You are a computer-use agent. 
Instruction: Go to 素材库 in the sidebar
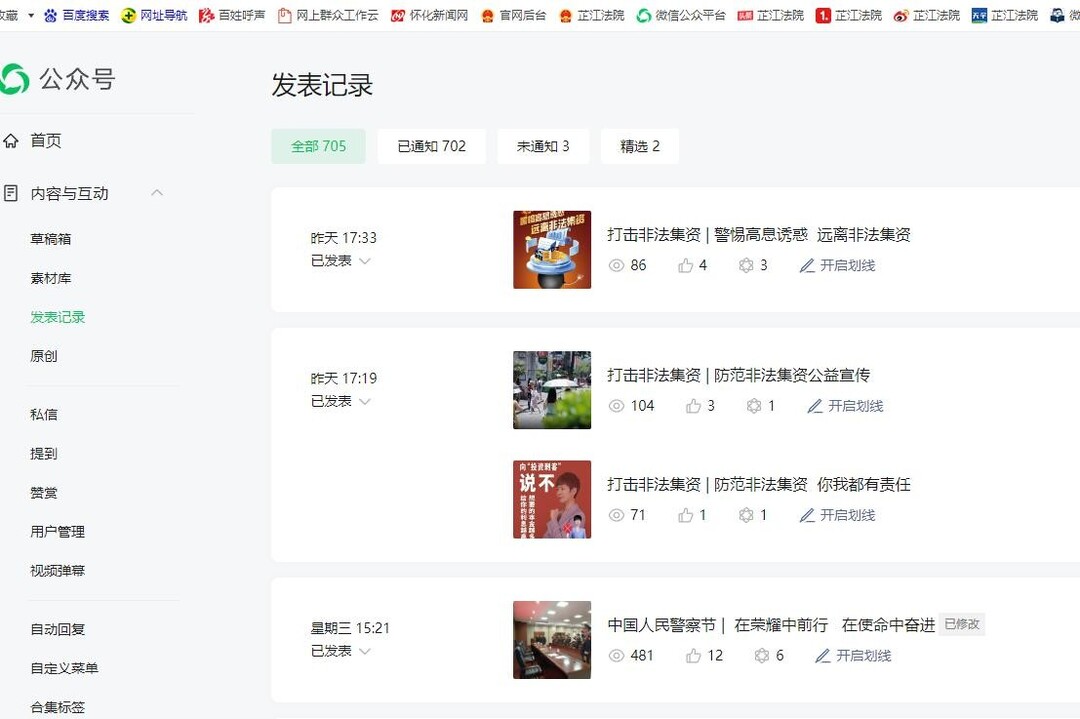(51, 278)
